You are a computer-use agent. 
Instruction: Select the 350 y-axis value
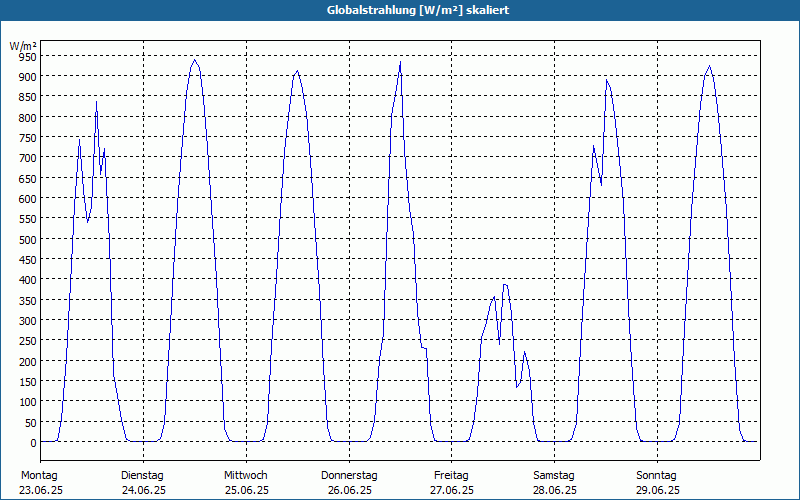point(28,301)
